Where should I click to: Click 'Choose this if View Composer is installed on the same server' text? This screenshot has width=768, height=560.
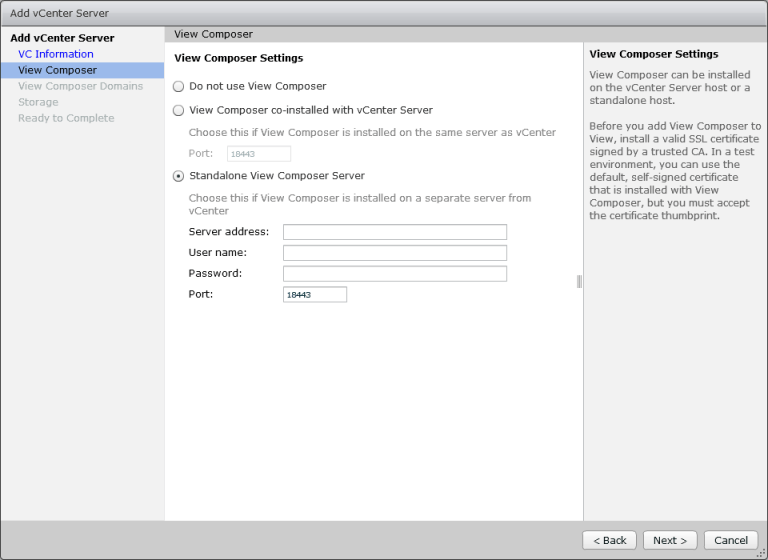372,133
